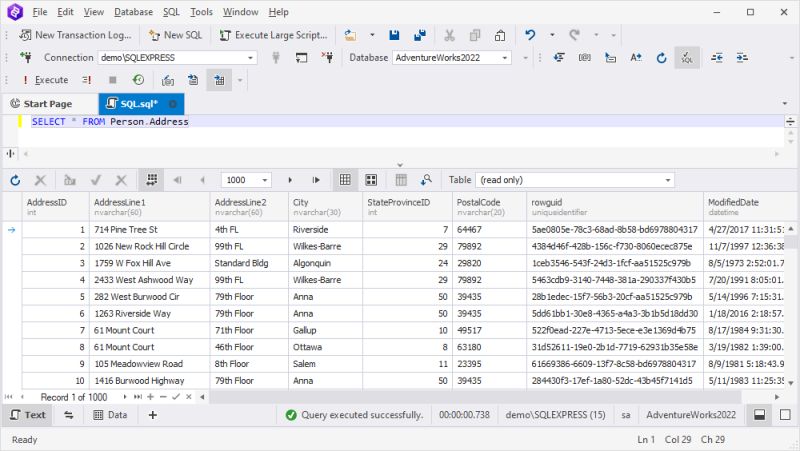Screen dimensions: 800x451
Task: Collapse results pane chevron above grid
Action: click(x=399, y=165)
